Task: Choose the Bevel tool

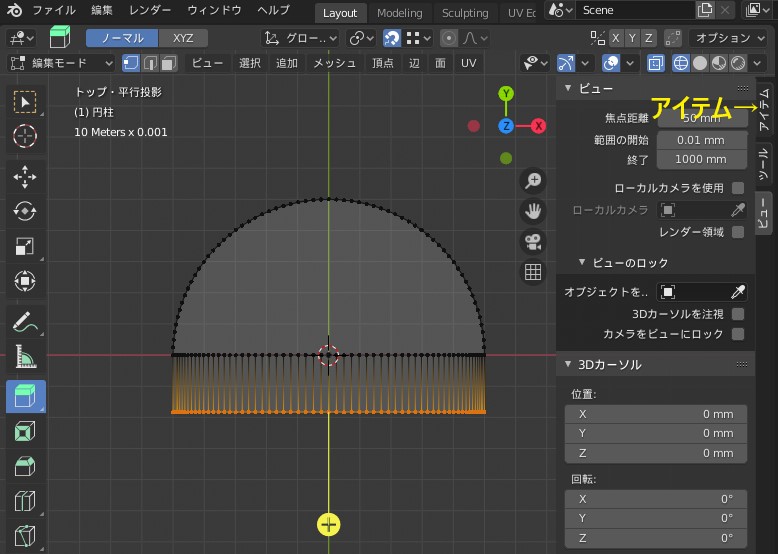Action: (25, 466)
